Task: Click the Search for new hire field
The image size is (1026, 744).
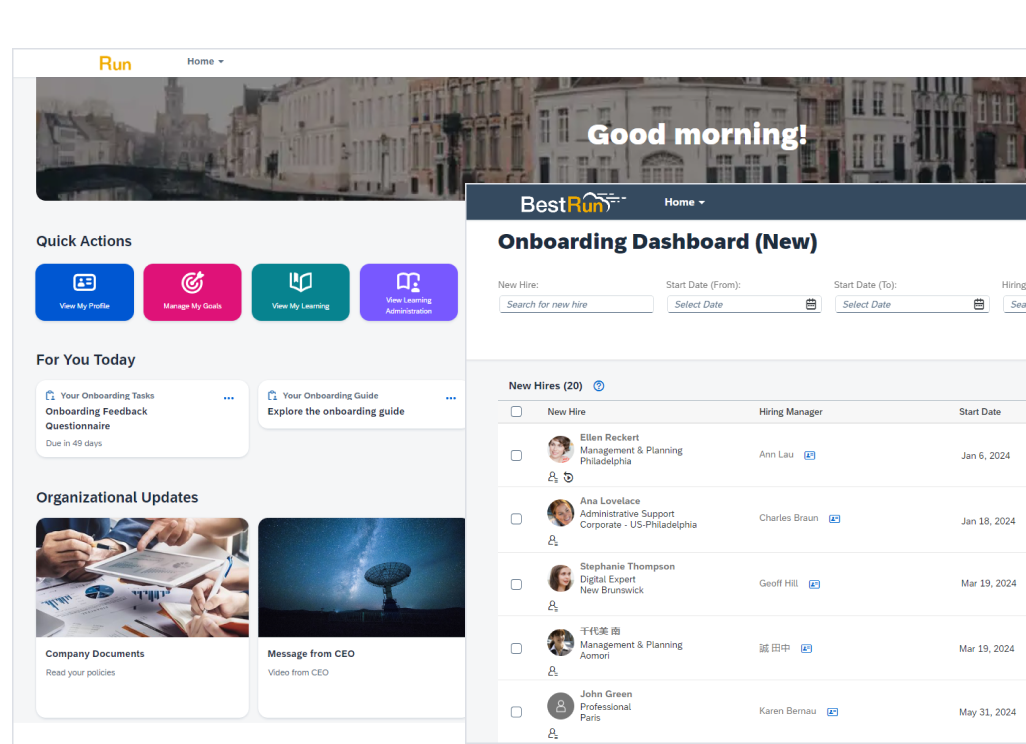Action: pyautogui.click(x=576, y=304)
